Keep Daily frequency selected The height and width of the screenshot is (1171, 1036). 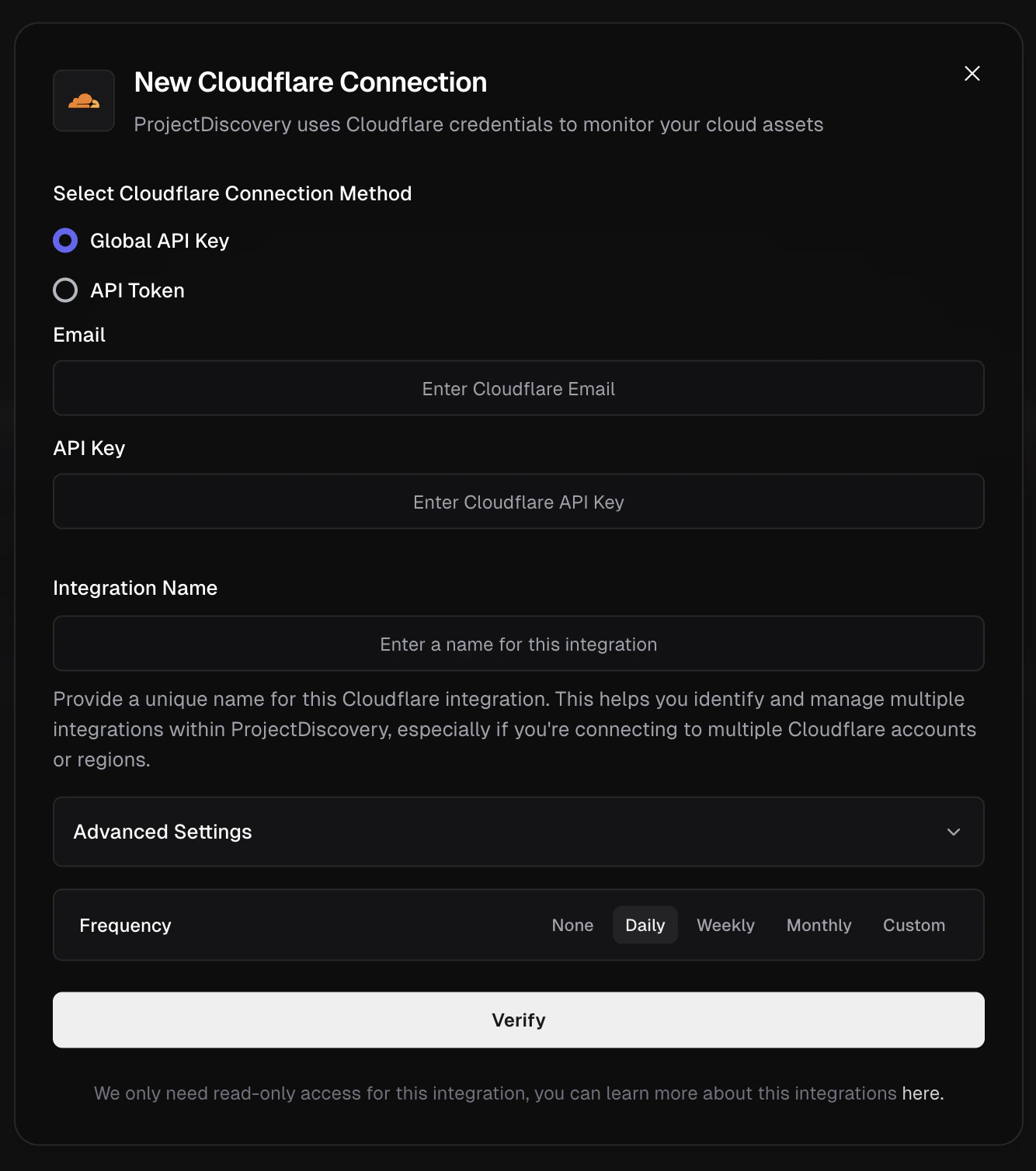[645, 925]
